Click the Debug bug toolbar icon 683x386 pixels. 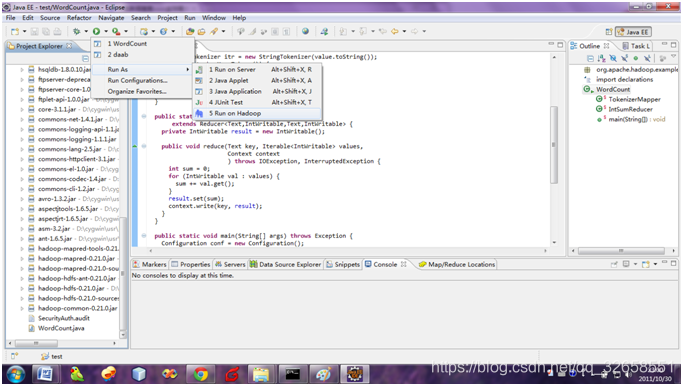point(76,31)
